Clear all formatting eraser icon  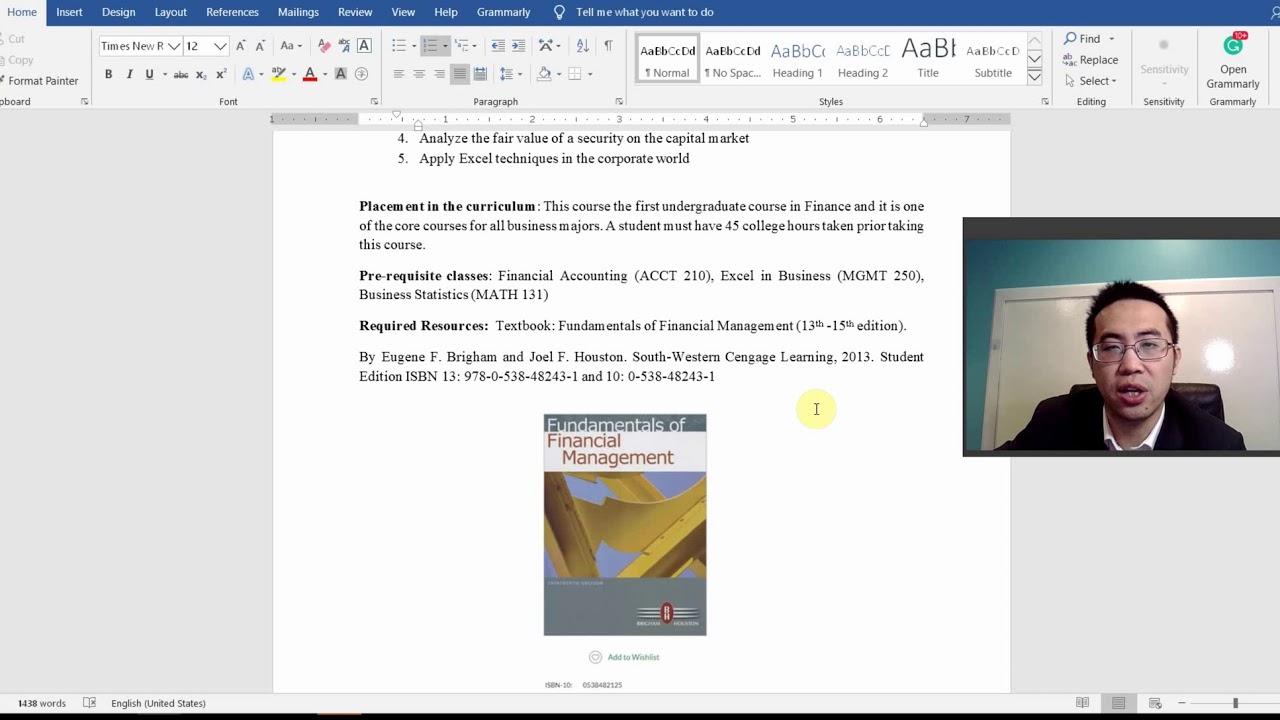pos(324,46)
